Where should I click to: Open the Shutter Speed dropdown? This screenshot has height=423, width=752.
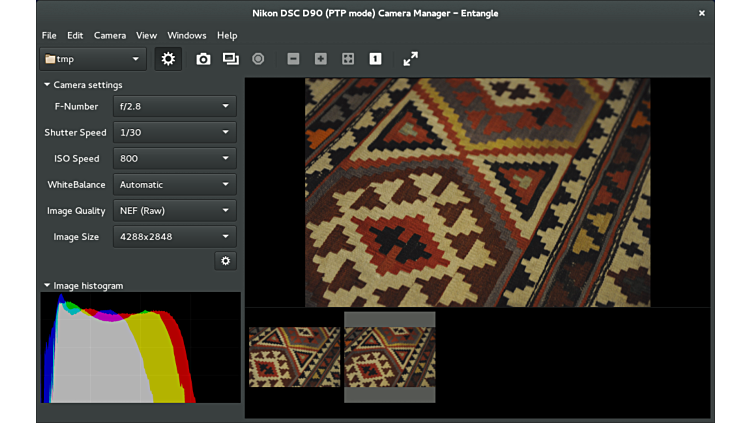[x=174, y=132]
